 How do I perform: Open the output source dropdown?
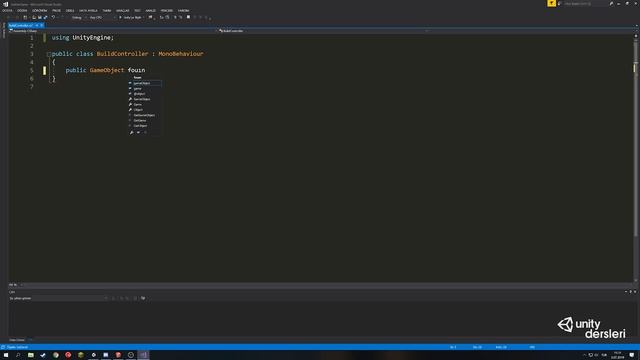(58, 298)
